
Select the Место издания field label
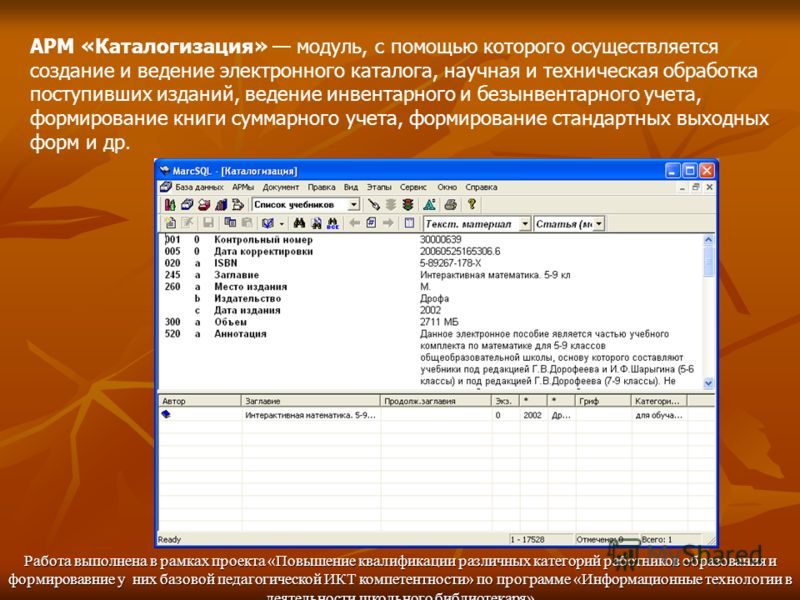tap(251, 287)
